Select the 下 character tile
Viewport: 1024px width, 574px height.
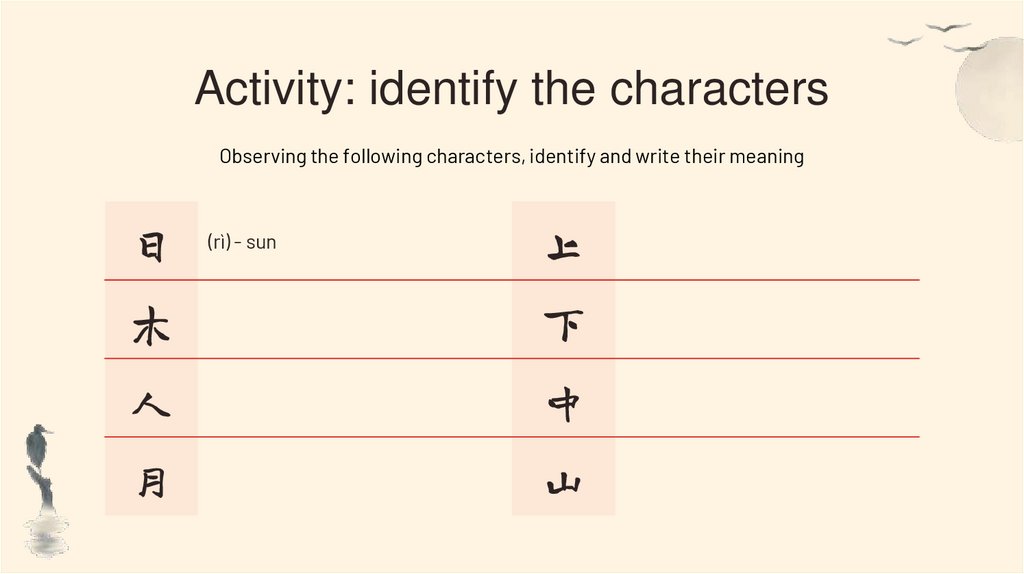pyautogui.click(x=563, y=327)
